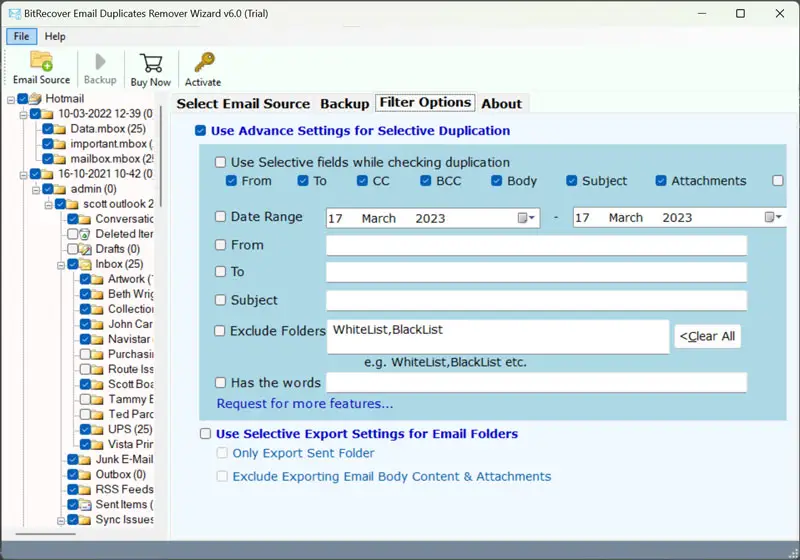Viewport: 800px width, 560px height.
Task: Uncheck Use Advance Settings for Selective Duplication
Action: [x=201, y=131]
